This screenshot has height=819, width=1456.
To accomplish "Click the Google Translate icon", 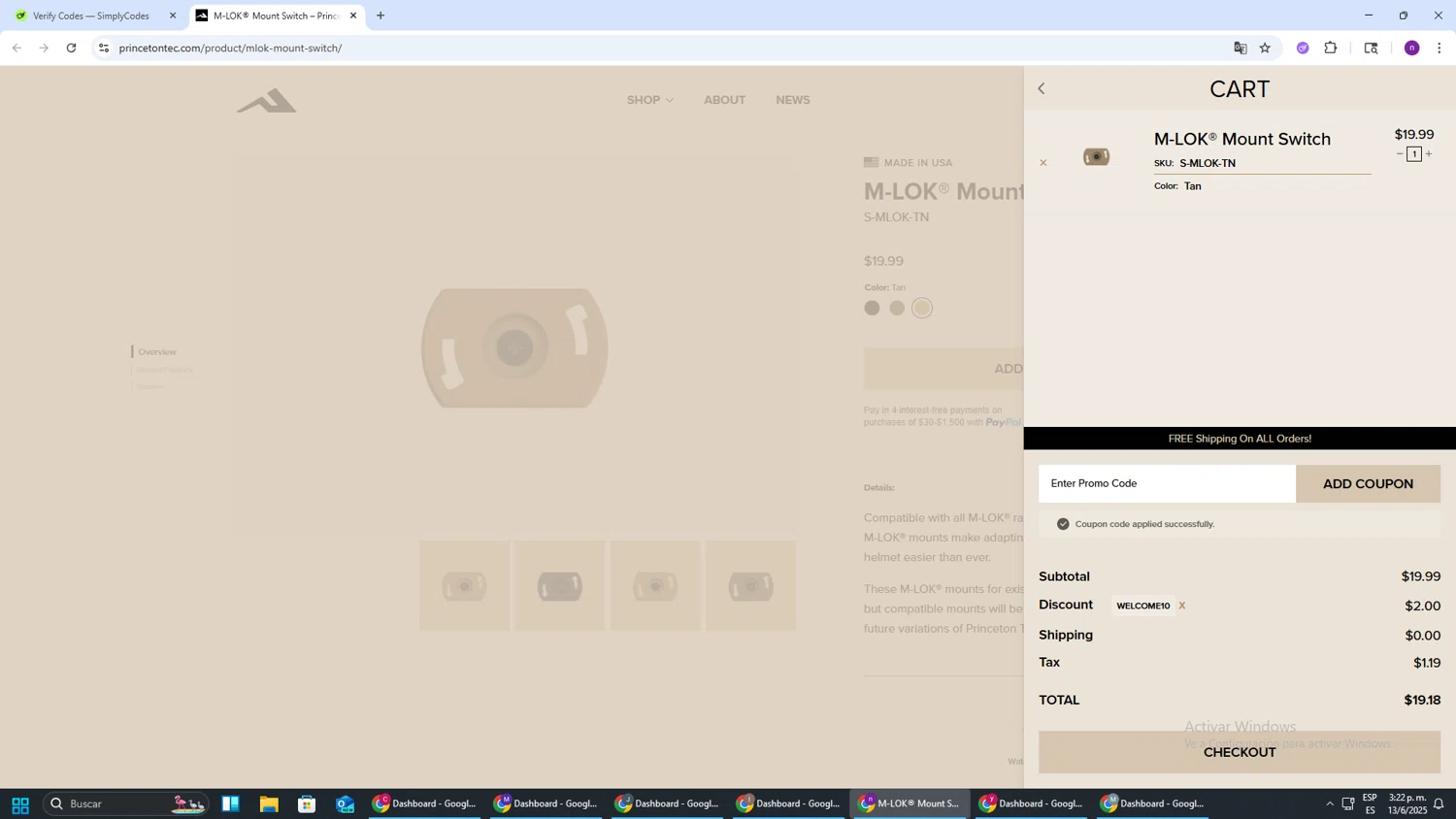I will (1240, 49).
